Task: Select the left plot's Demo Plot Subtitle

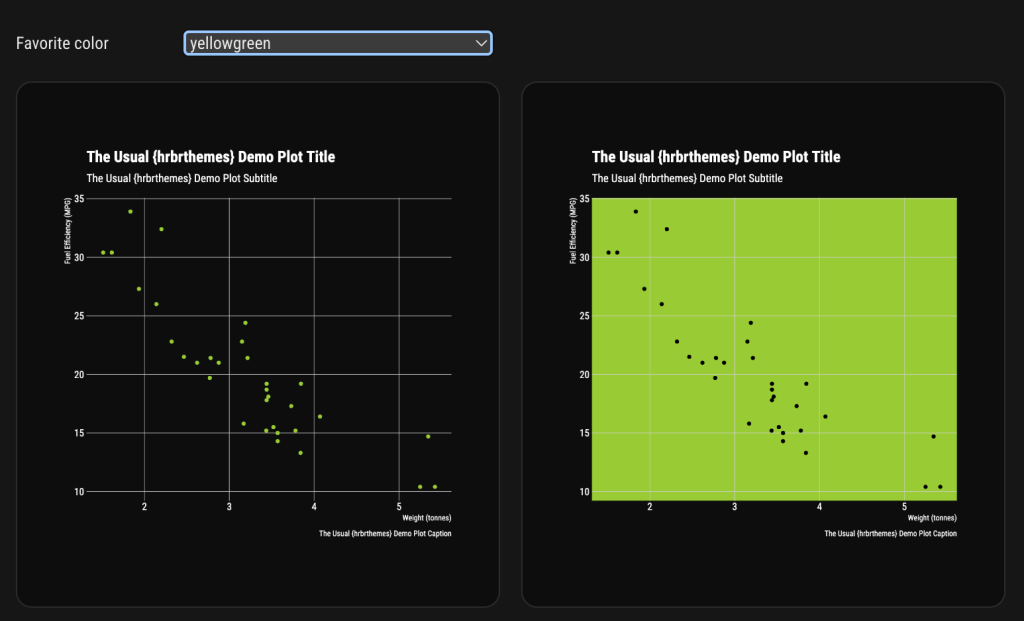Action: (181, 178)
